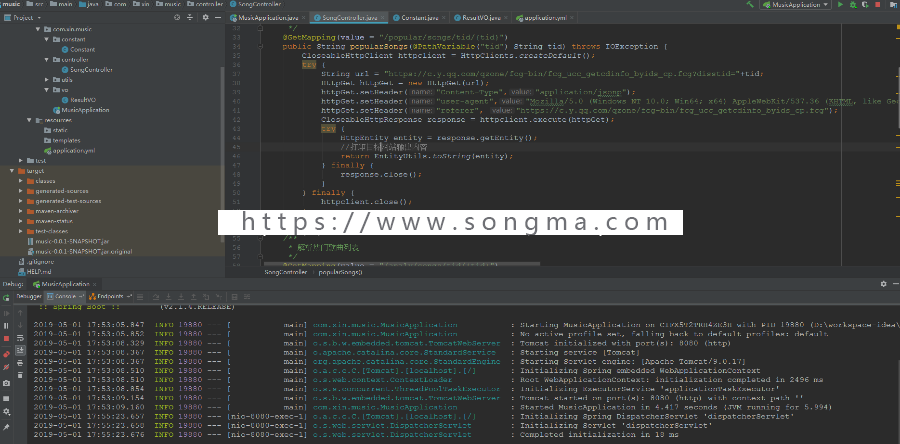900x444 pixels.
Task: Select ResultVO class in project tree
Action: pos(79,100)
